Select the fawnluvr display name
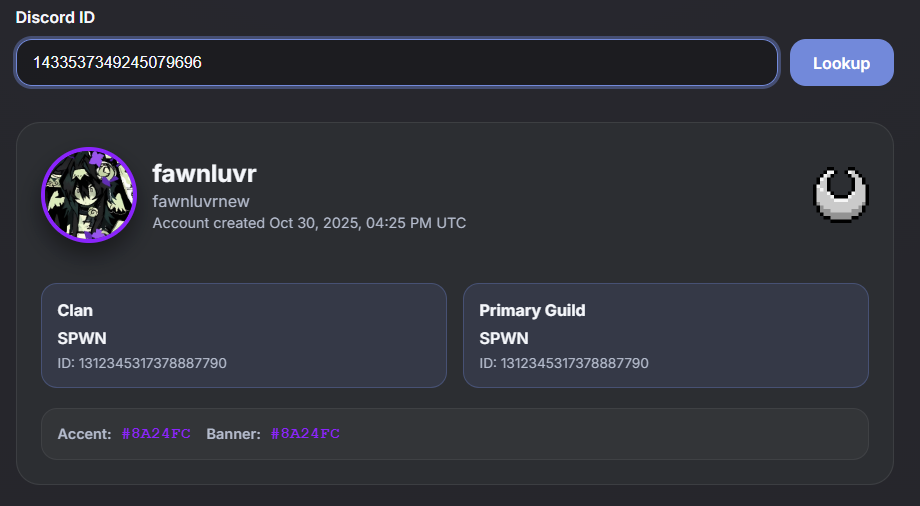The height and width of the screenshot is (506, 920). tap(204, 173)
